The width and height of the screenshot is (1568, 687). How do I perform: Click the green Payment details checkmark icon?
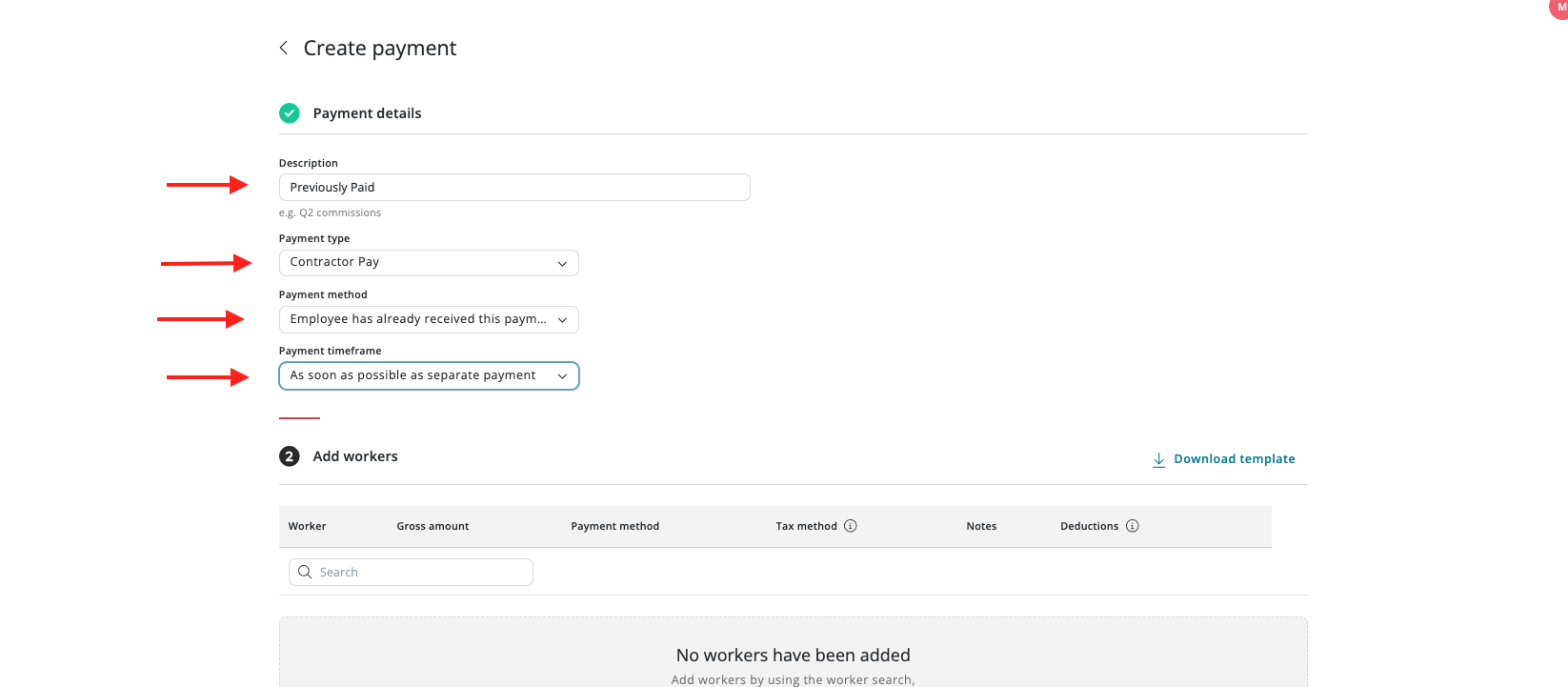290,113
